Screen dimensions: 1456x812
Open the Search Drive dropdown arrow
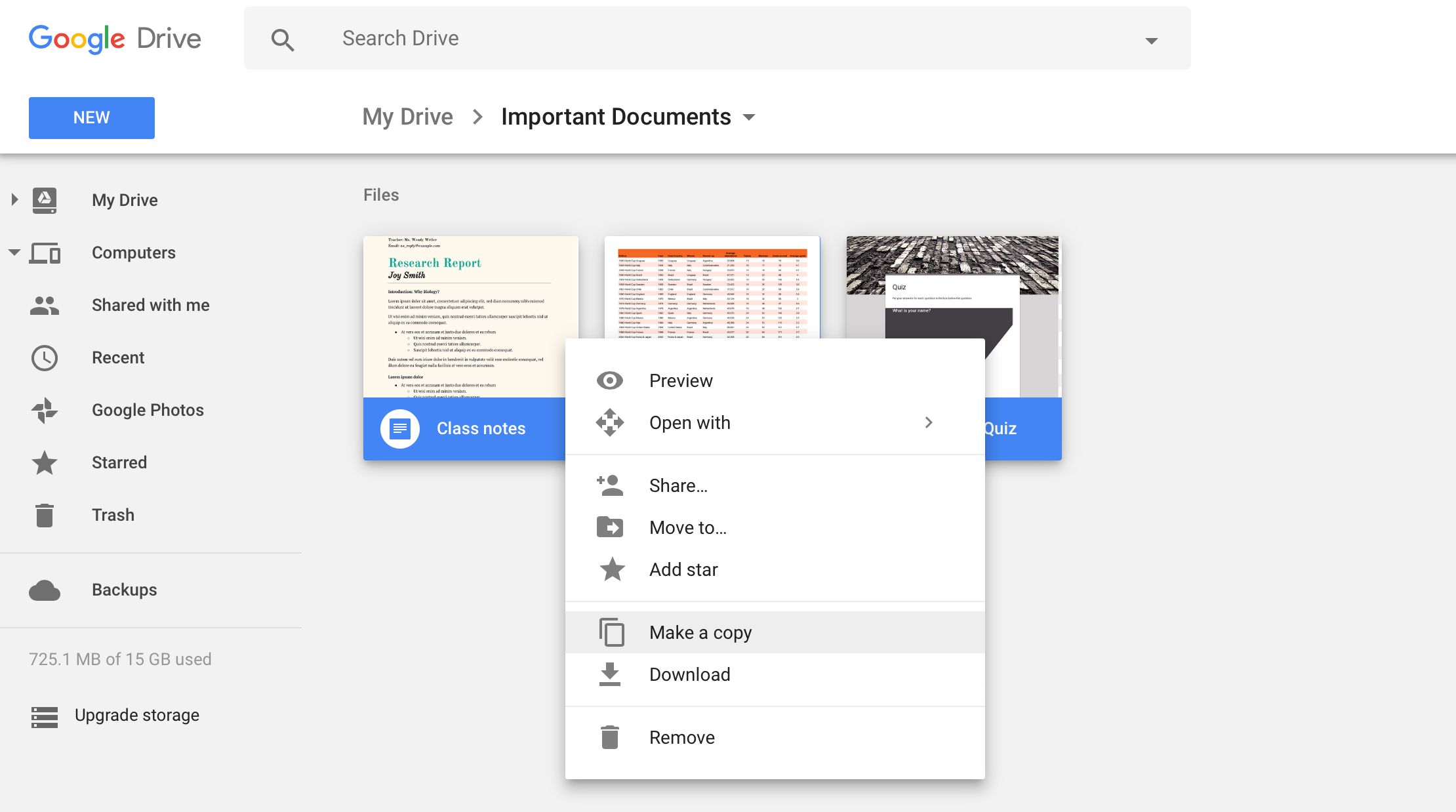(x=1149, y=39)
